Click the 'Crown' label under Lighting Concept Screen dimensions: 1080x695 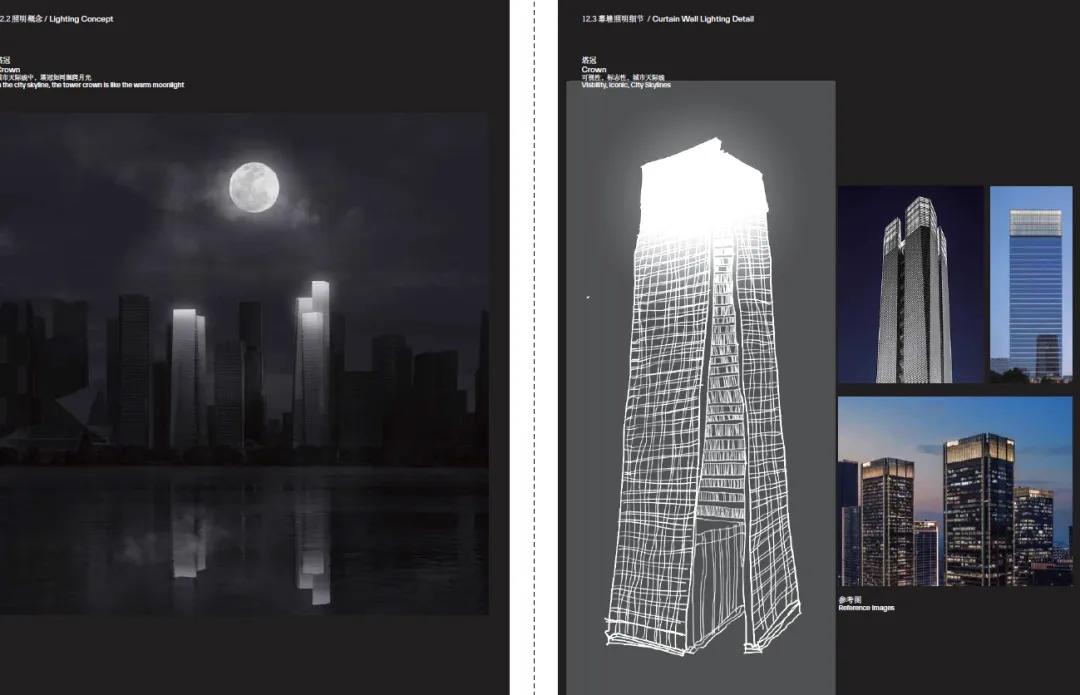coord(10,70)
